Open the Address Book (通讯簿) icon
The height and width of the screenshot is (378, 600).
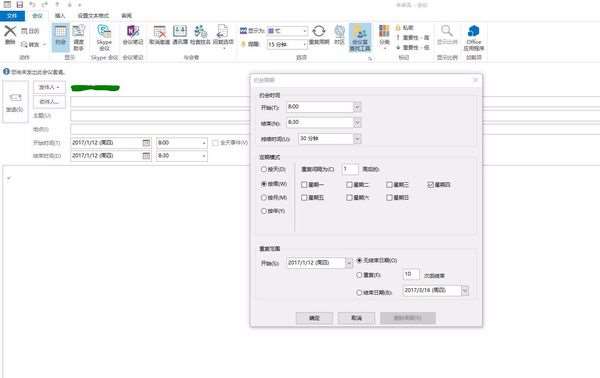(x=180, y=31)
